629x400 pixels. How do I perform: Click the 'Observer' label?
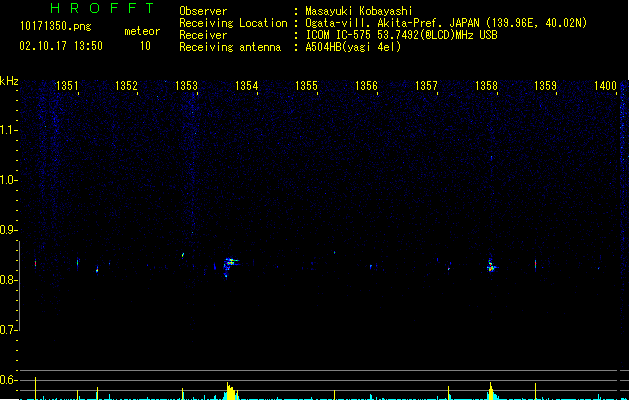coord(203,11)
